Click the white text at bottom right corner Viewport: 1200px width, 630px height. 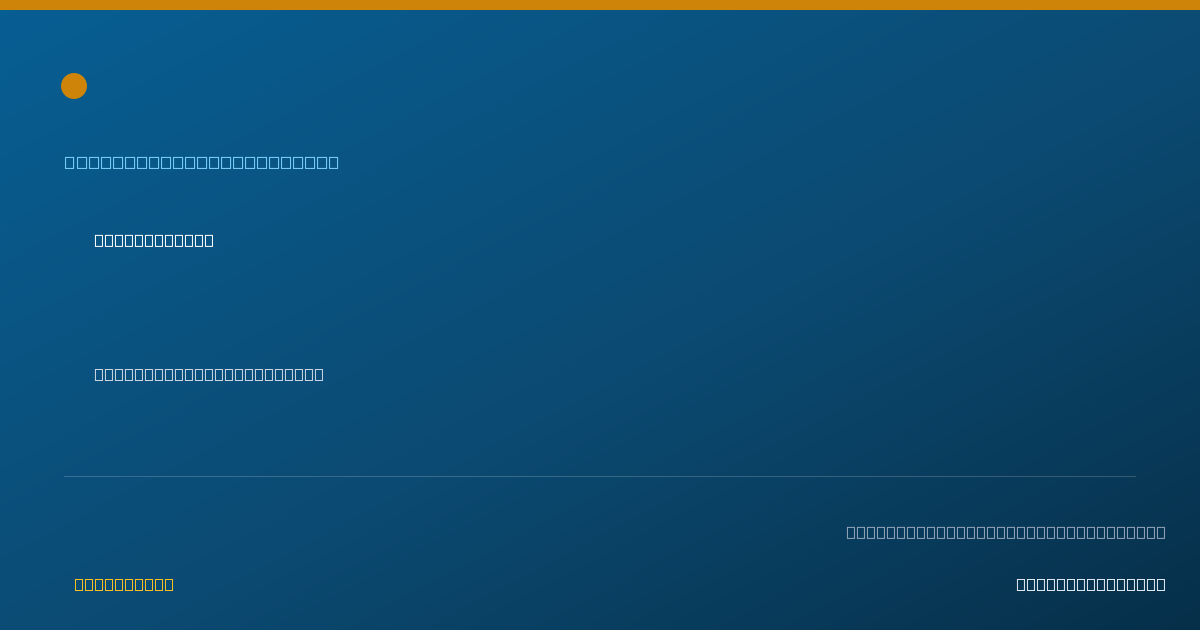pyautogui.click(x=1091, y=584)
